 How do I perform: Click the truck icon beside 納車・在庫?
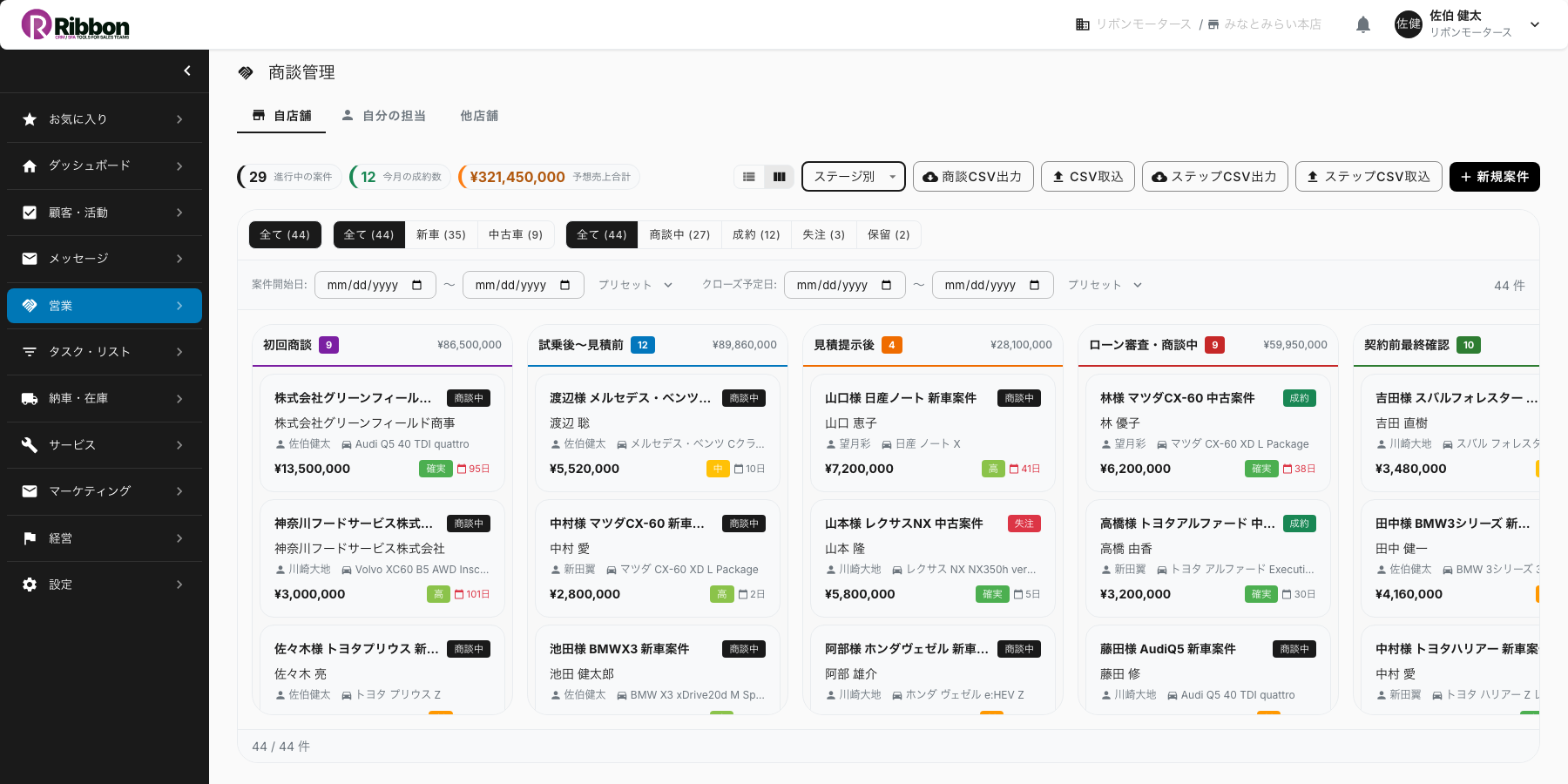tap(30, 398)
